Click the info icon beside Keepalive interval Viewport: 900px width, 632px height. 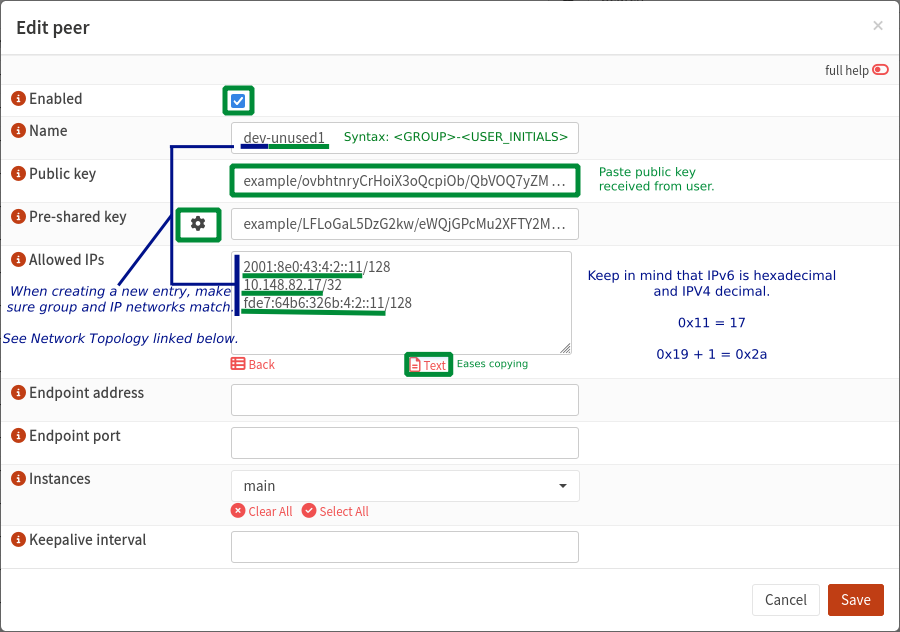coord(18,540)
